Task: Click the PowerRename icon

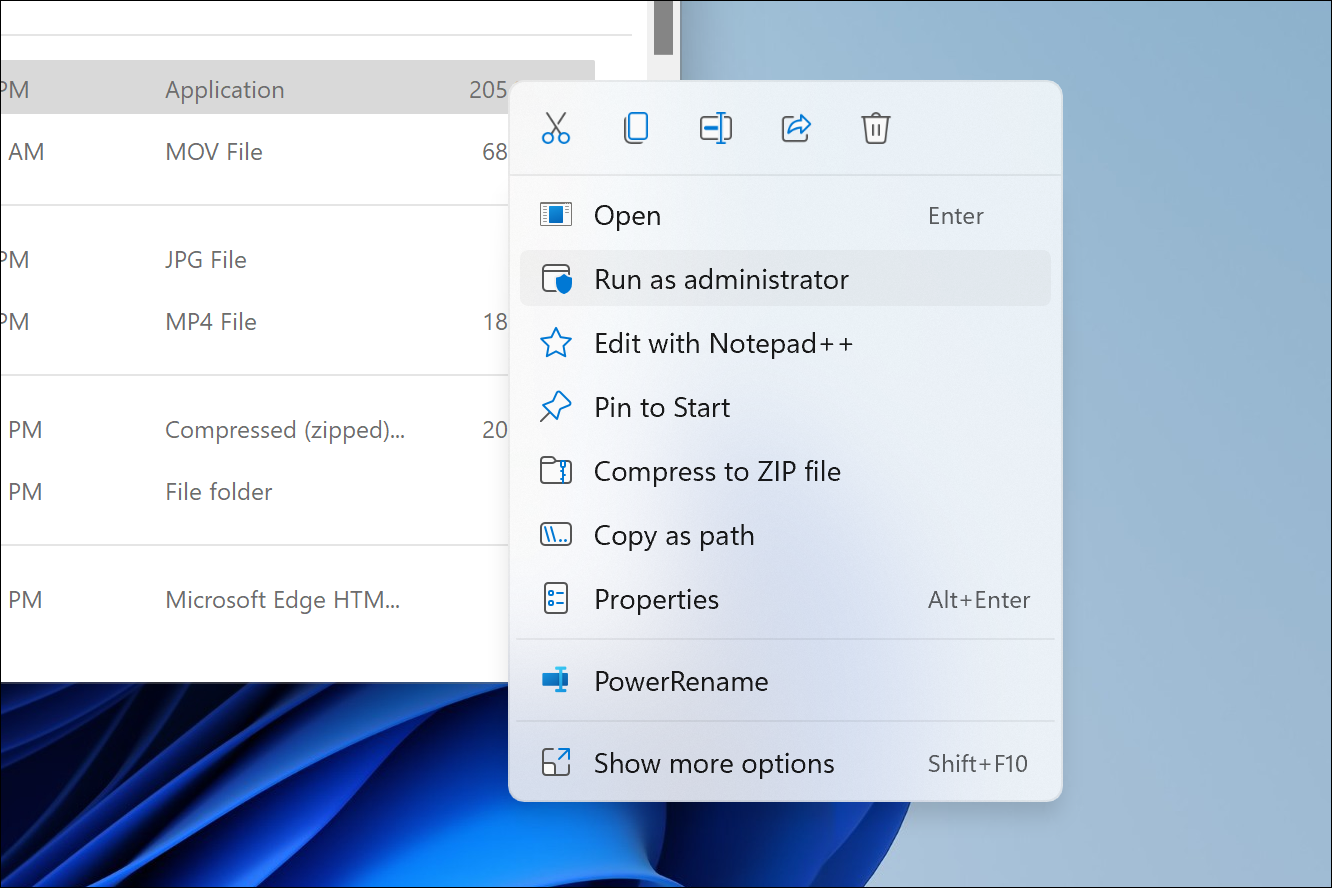Action: pos(556,681)
